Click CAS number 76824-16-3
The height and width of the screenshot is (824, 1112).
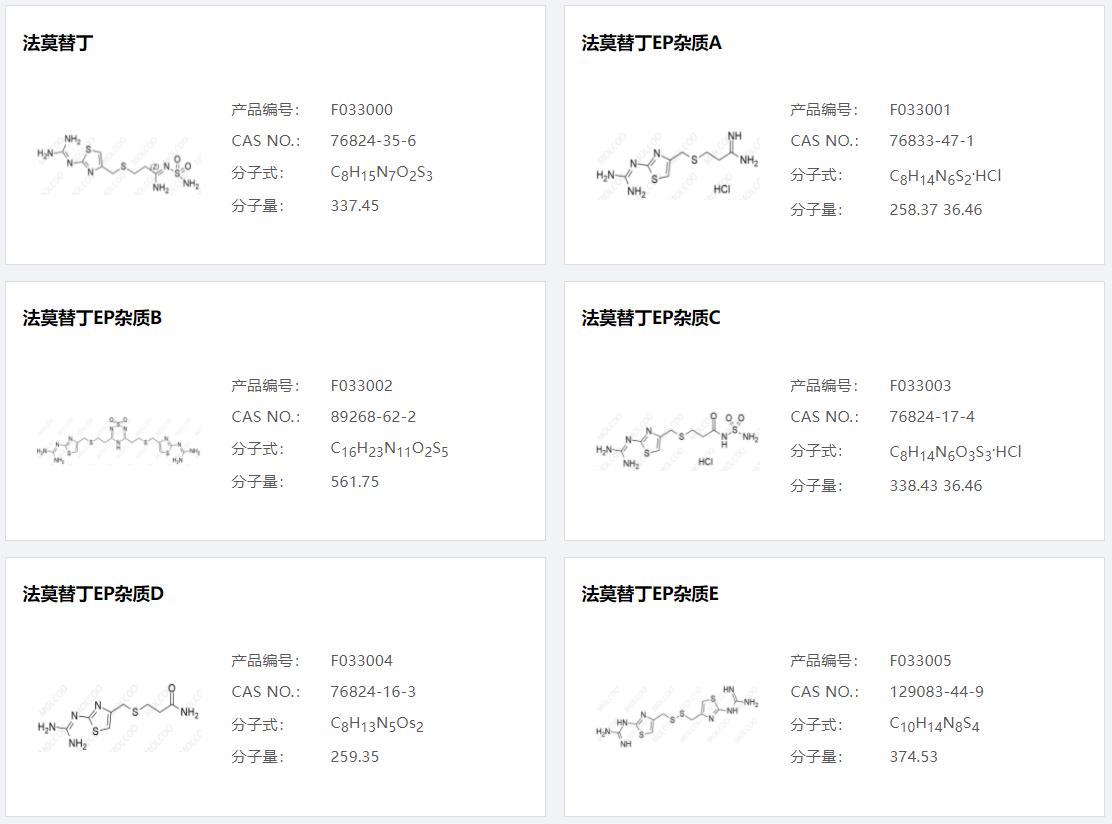[373, 692]
